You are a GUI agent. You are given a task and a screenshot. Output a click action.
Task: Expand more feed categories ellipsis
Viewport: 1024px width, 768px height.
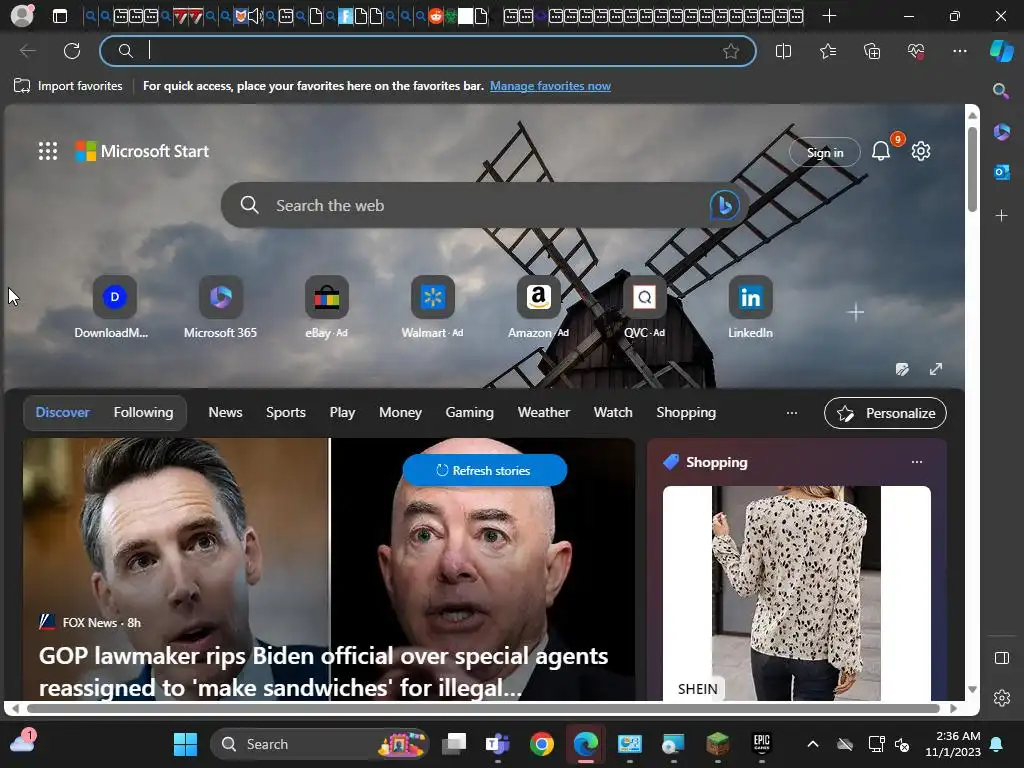tap(792, 413)
